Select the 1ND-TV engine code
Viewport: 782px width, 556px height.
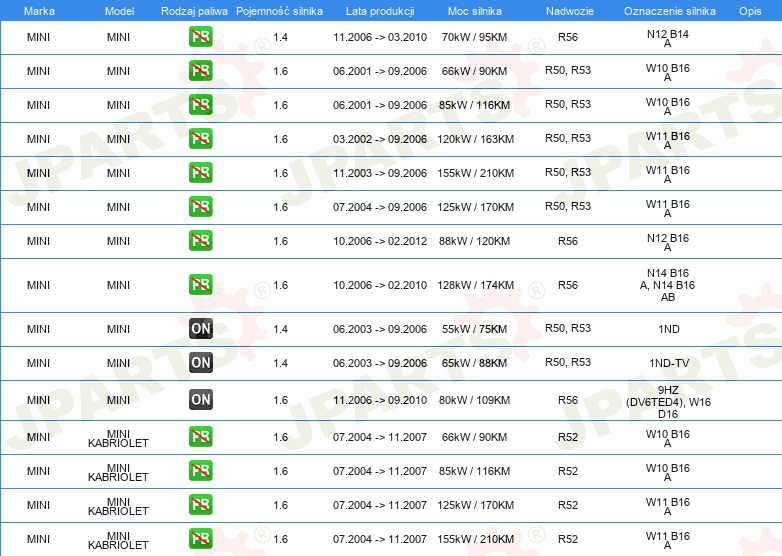(669, 363)
